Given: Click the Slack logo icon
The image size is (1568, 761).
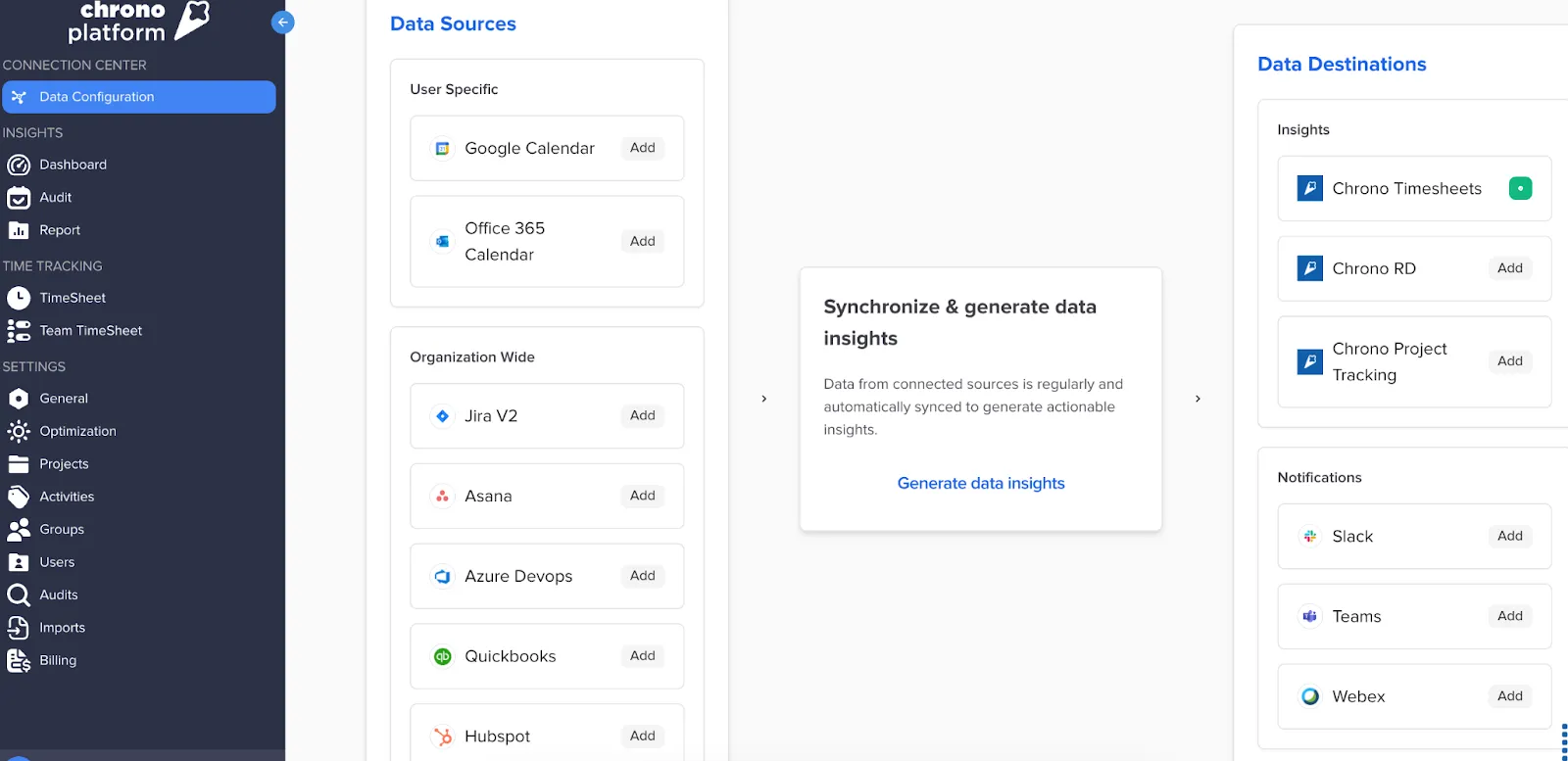Looking at the screenshot, I should [x=1309, y=536].
